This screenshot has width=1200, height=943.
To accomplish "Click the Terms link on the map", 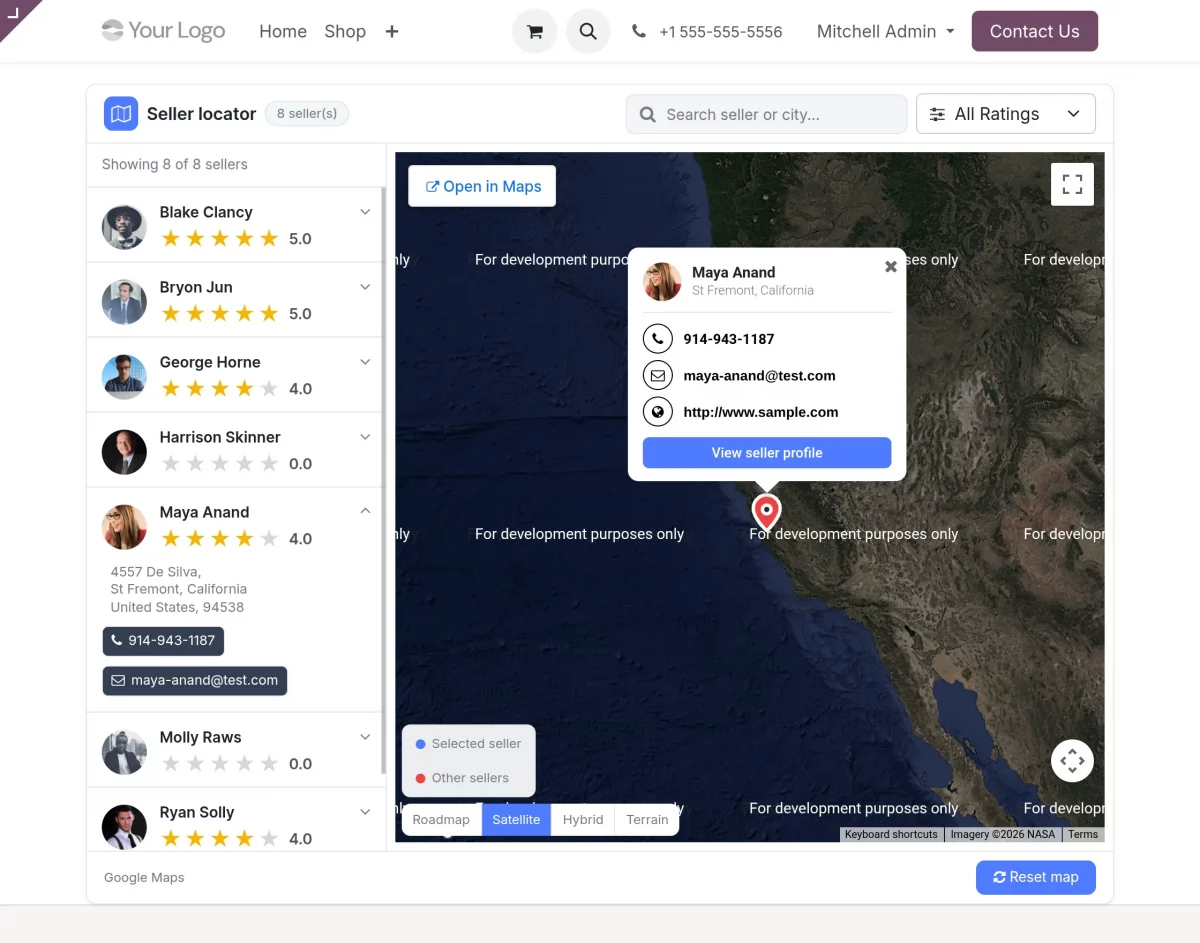I will (x=1083, y=834).
